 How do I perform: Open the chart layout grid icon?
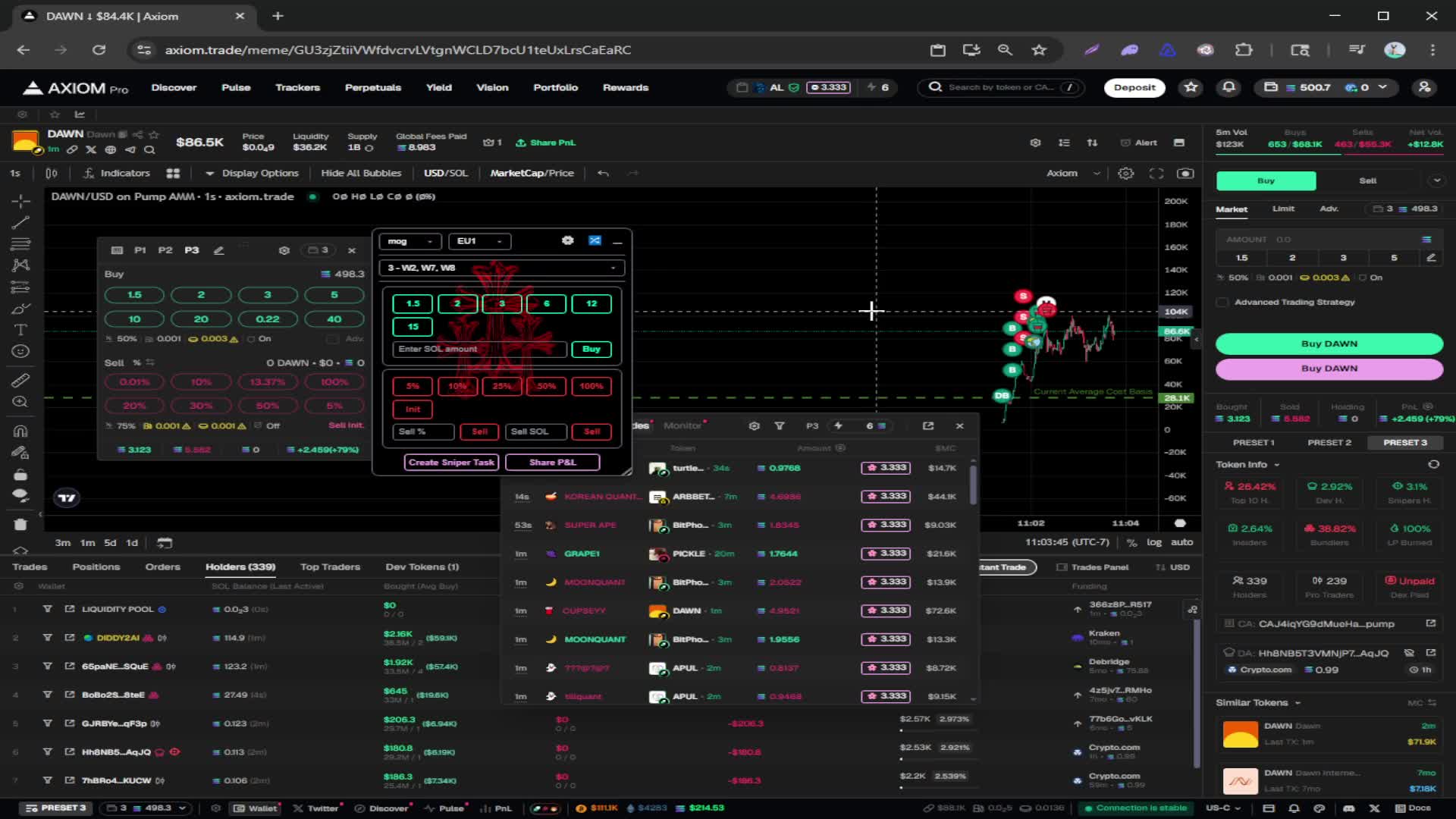point(173,173)
